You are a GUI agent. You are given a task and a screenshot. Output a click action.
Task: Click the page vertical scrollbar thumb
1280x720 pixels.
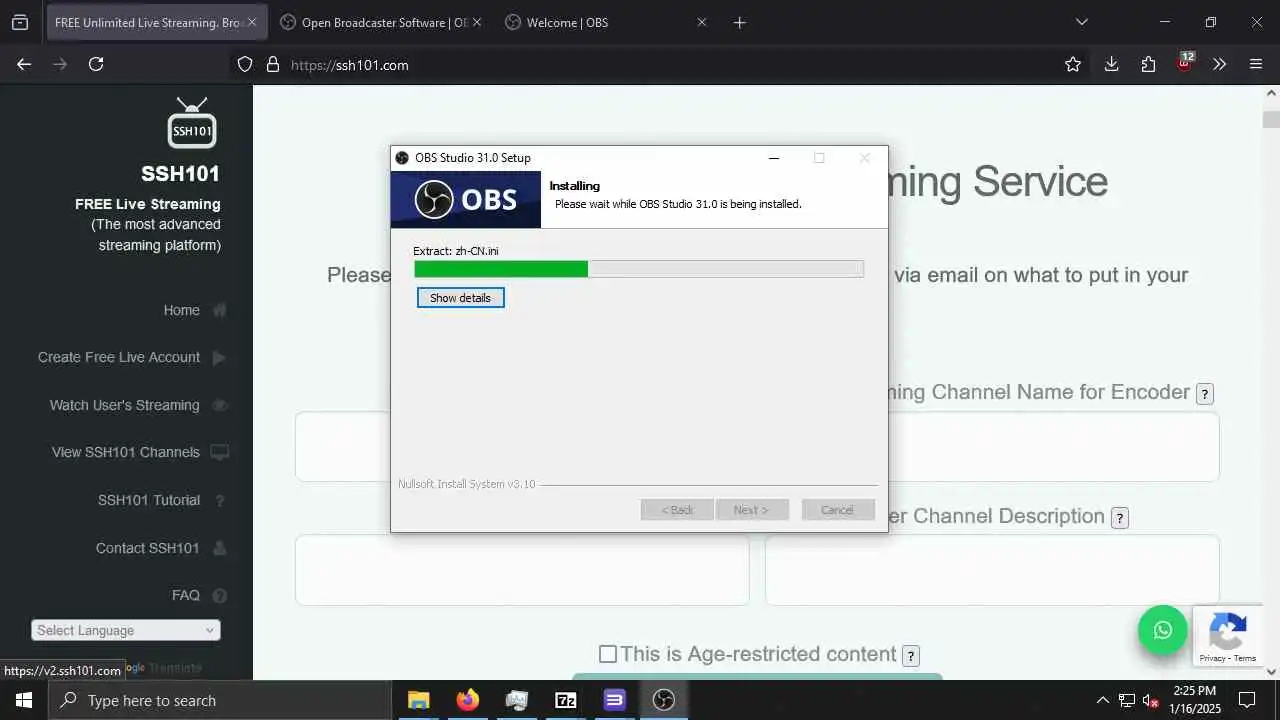pos(1271,120)
